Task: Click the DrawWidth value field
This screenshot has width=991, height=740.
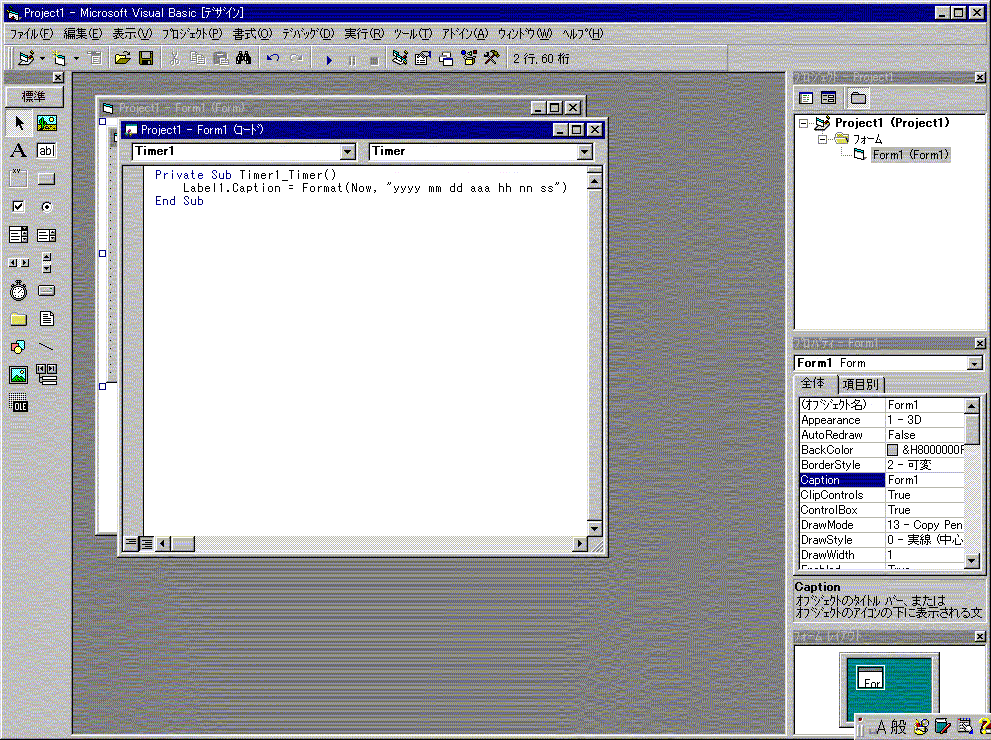Action: click(x=925, y=555)
